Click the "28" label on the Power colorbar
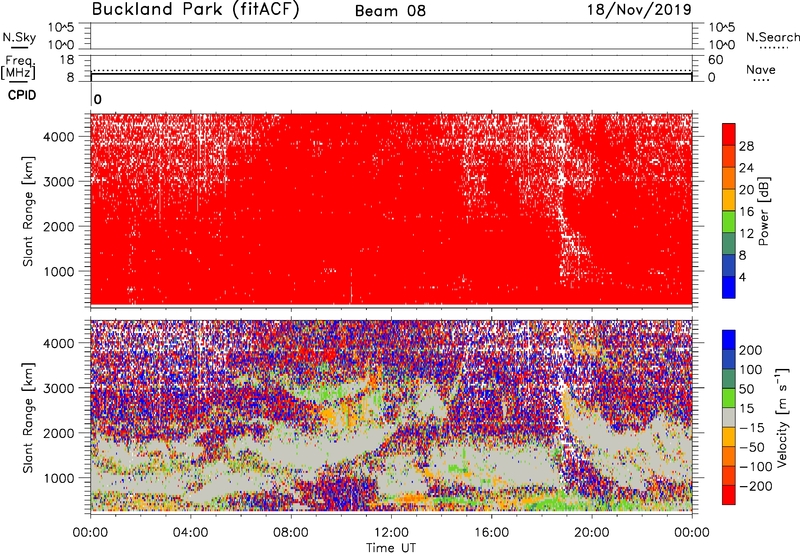Image resolution: width=800 pixels, height=554 pixels. [x=746, y=146]
